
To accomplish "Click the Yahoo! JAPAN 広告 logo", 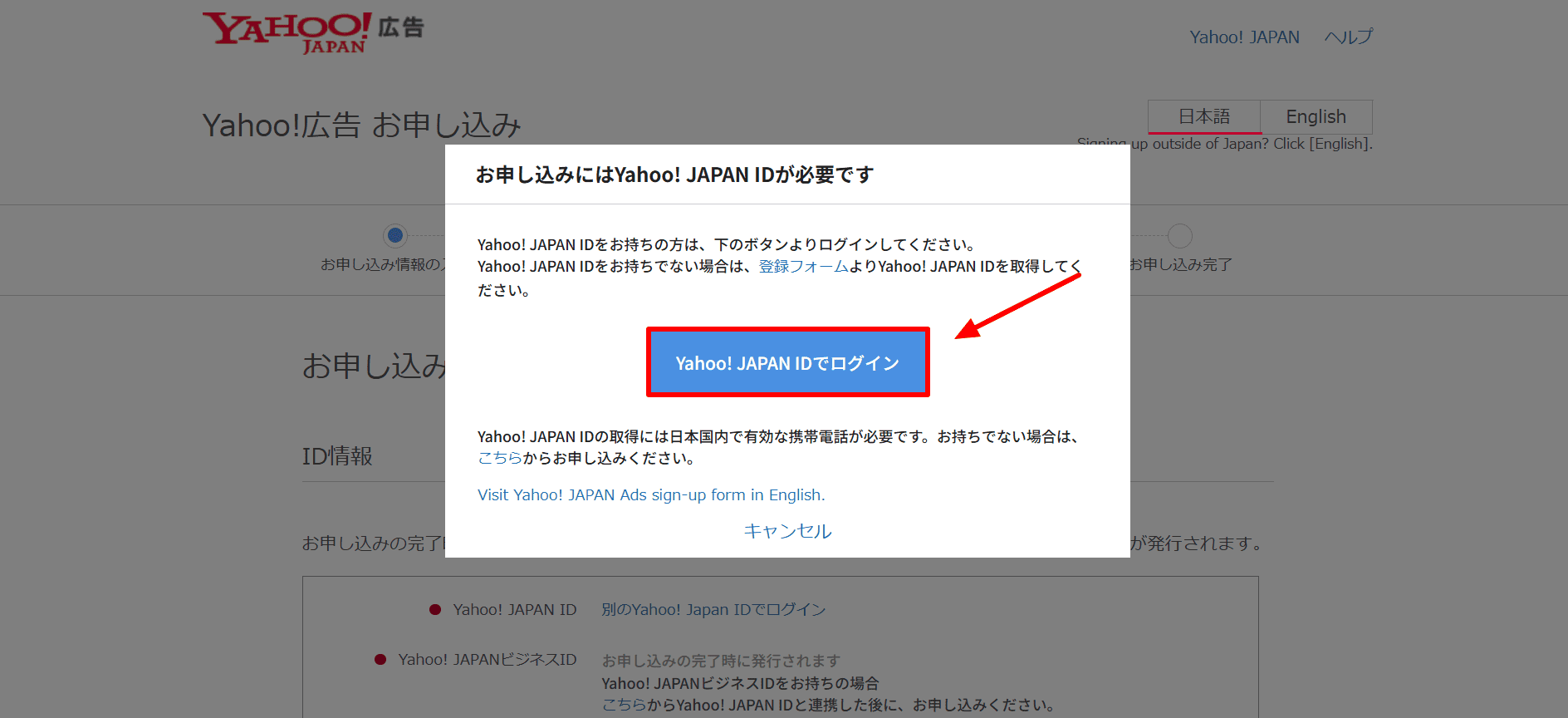I will [313, 32].
